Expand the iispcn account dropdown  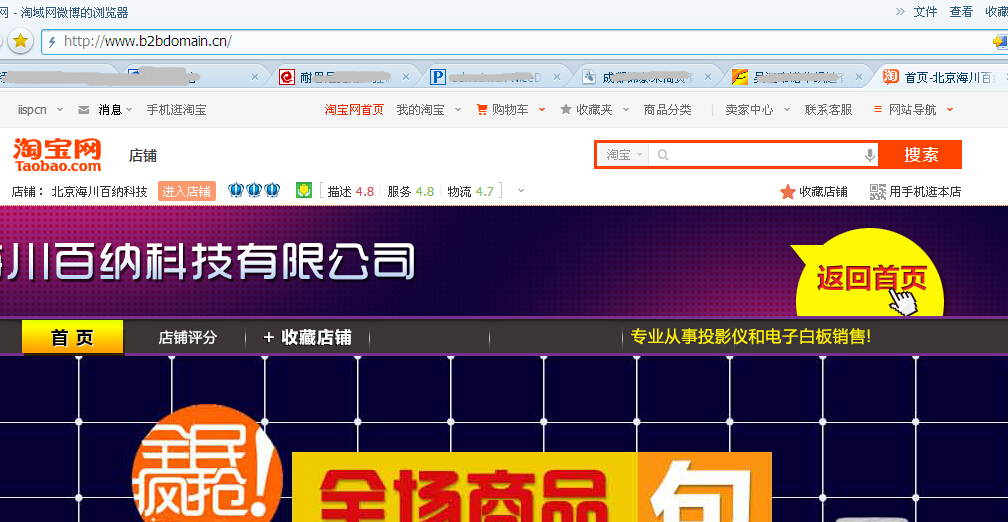60,110
